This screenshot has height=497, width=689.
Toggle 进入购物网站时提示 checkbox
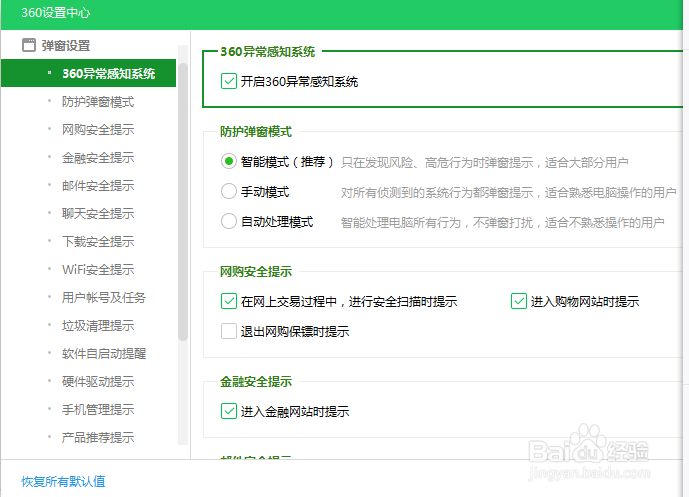coord(519,301)
